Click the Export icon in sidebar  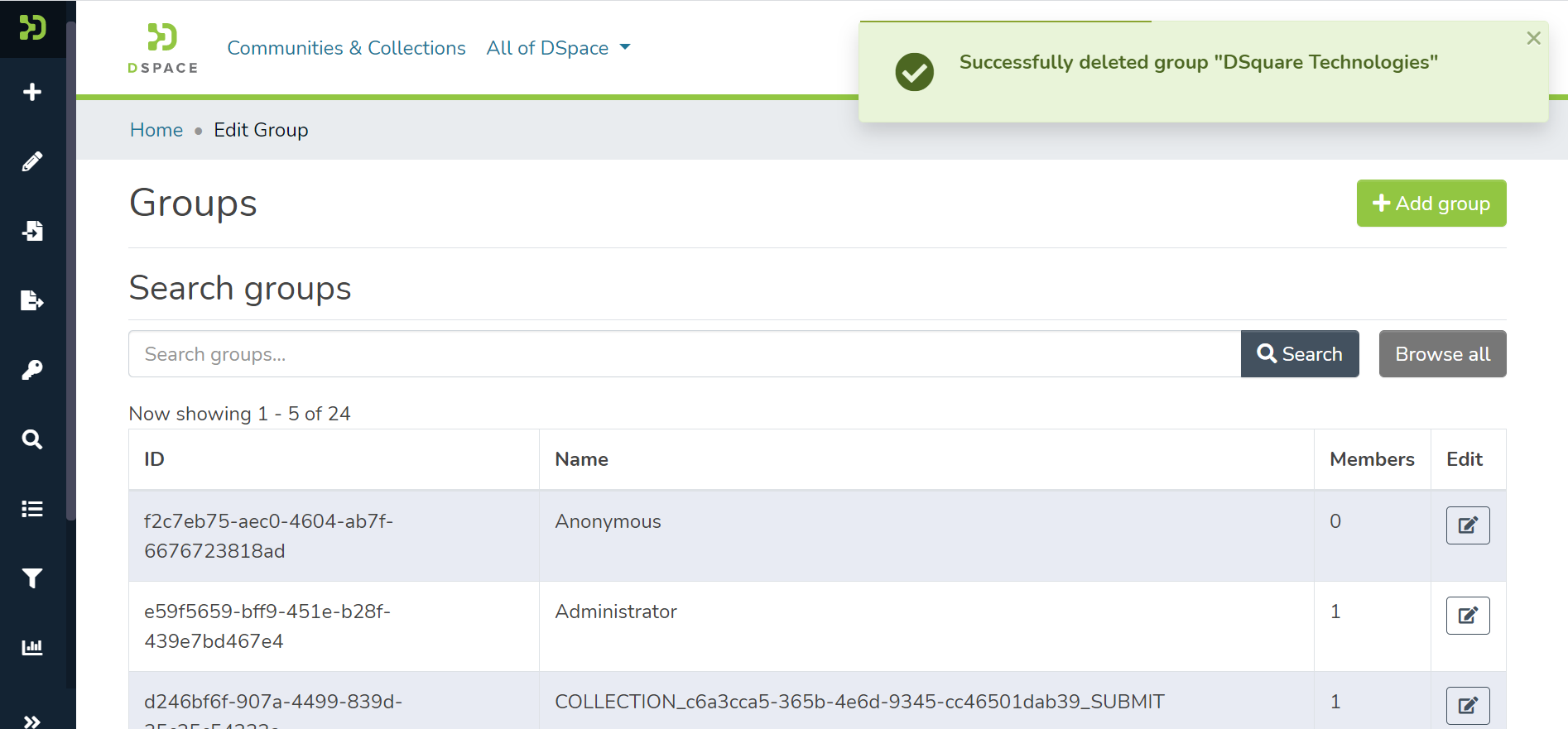(x=32, y=300)
